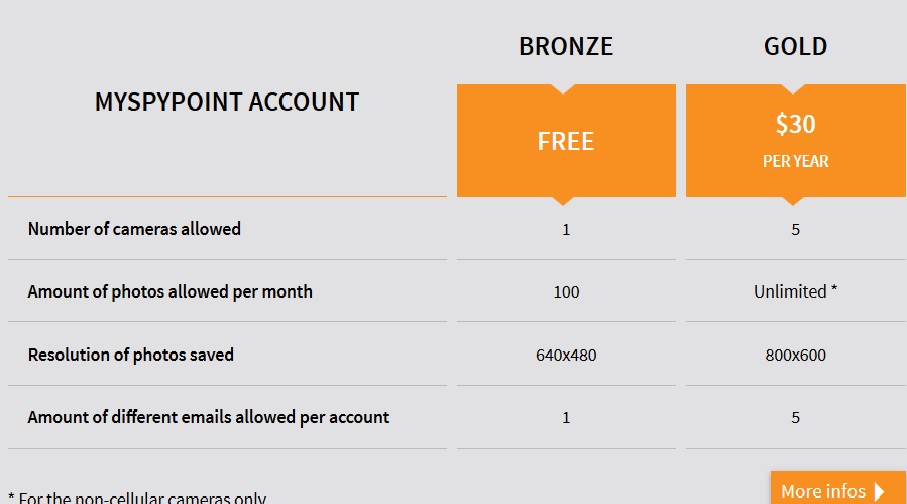Click the 800x600 resolution value
Image resolution: width=907 pixels, height=504 pixels.
click(795, 355)
